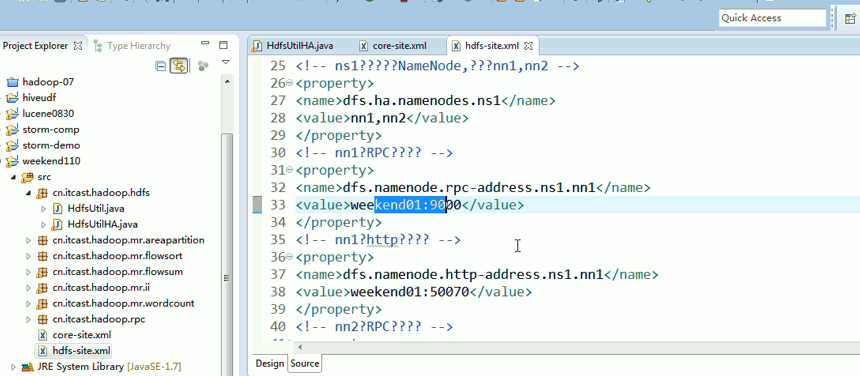Click the Open Perspective icon
Screen dimensions: 860x376
849,19
